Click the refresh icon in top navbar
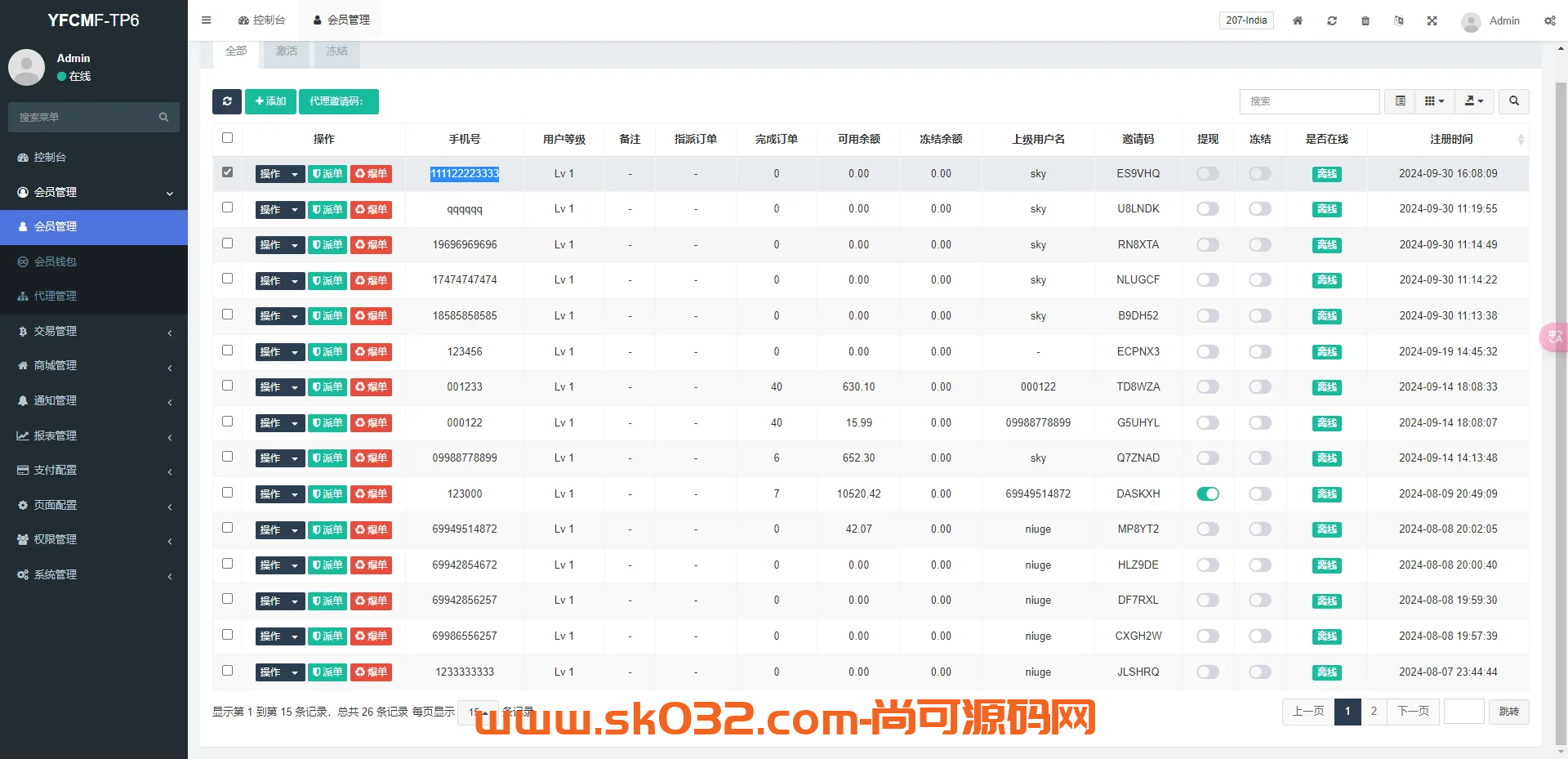 [x=1331, y=20]
